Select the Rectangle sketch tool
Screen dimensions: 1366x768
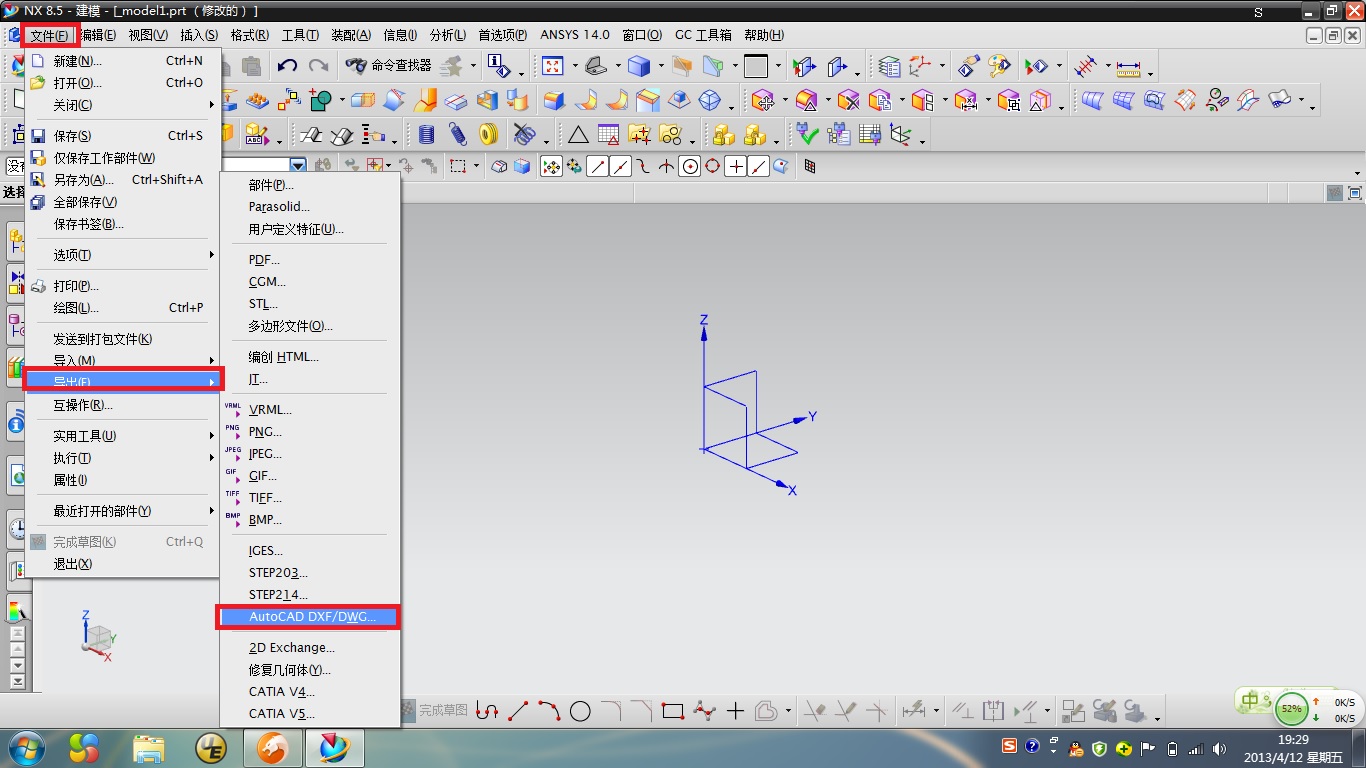tap(672, 711)
